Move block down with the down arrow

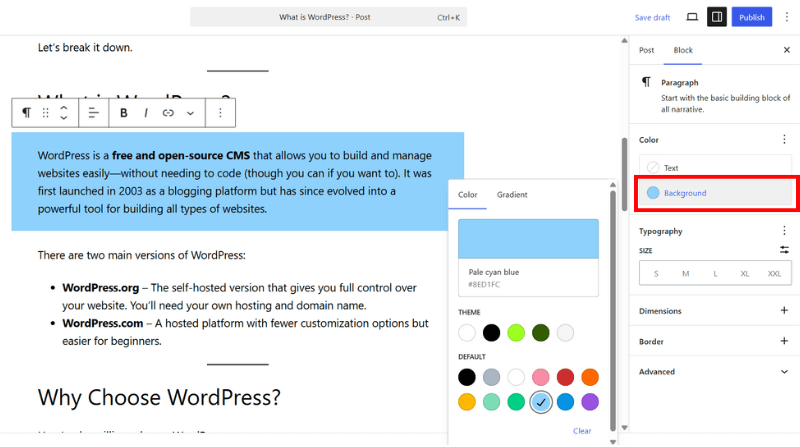[64, 118]
